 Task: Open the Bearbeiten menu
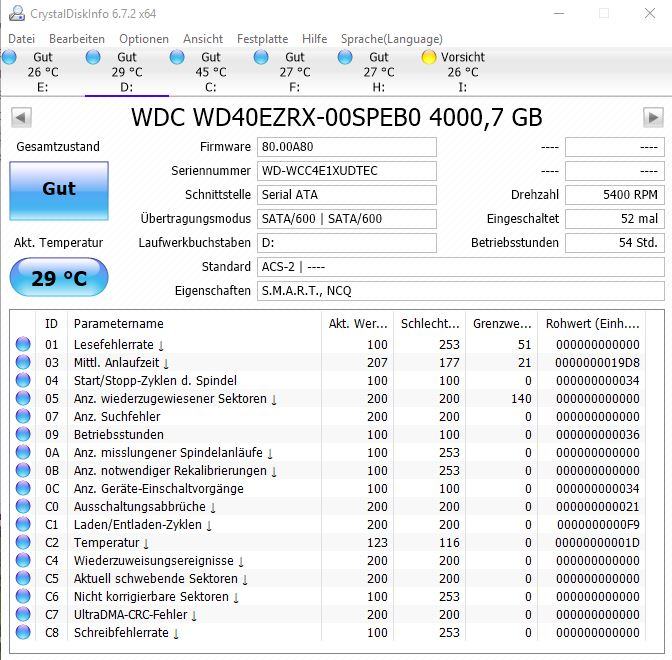pyautogui.click(x=77, y=39)
